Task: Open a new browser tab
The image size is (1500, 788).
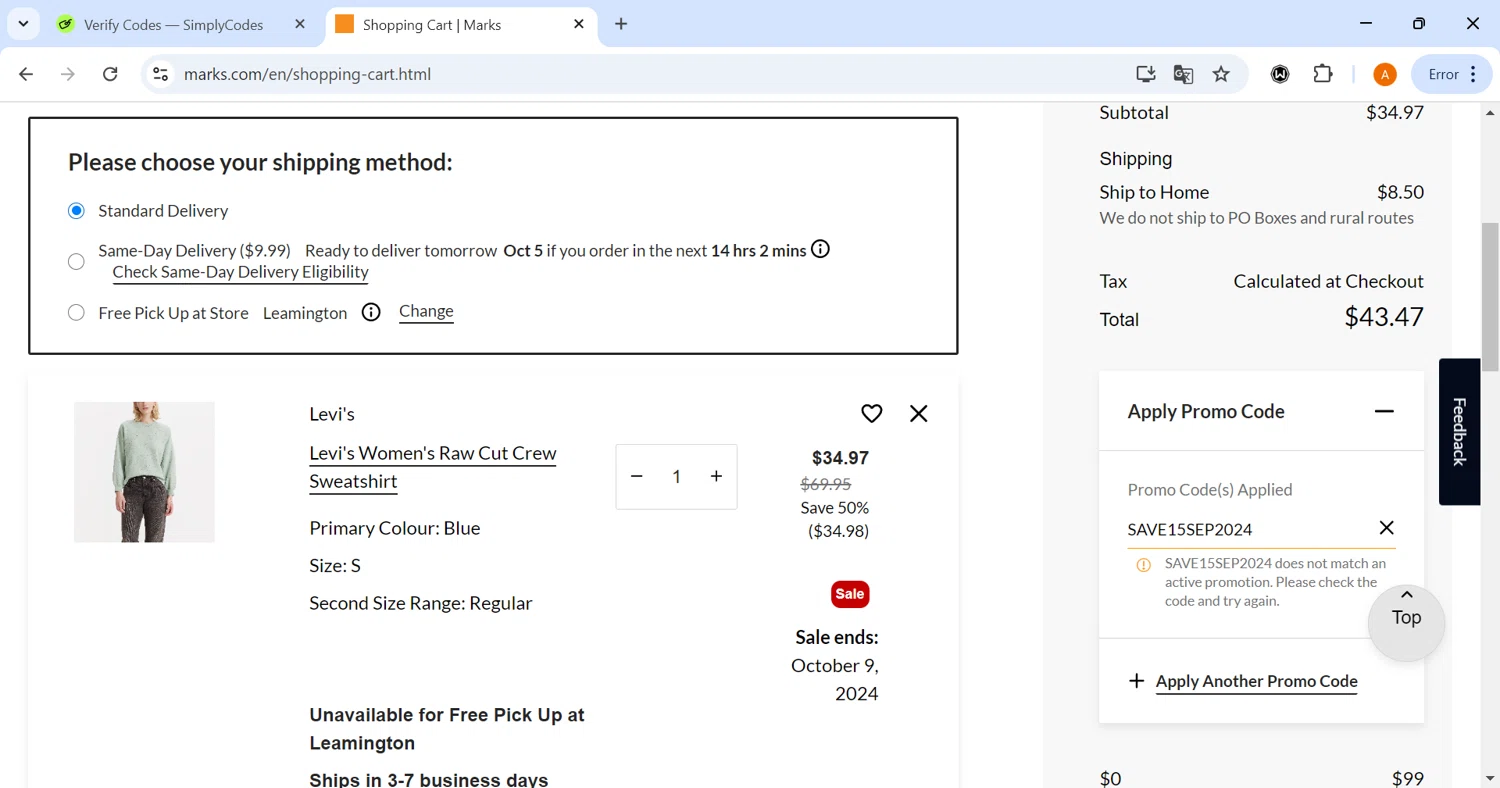Action: [621, 24]
